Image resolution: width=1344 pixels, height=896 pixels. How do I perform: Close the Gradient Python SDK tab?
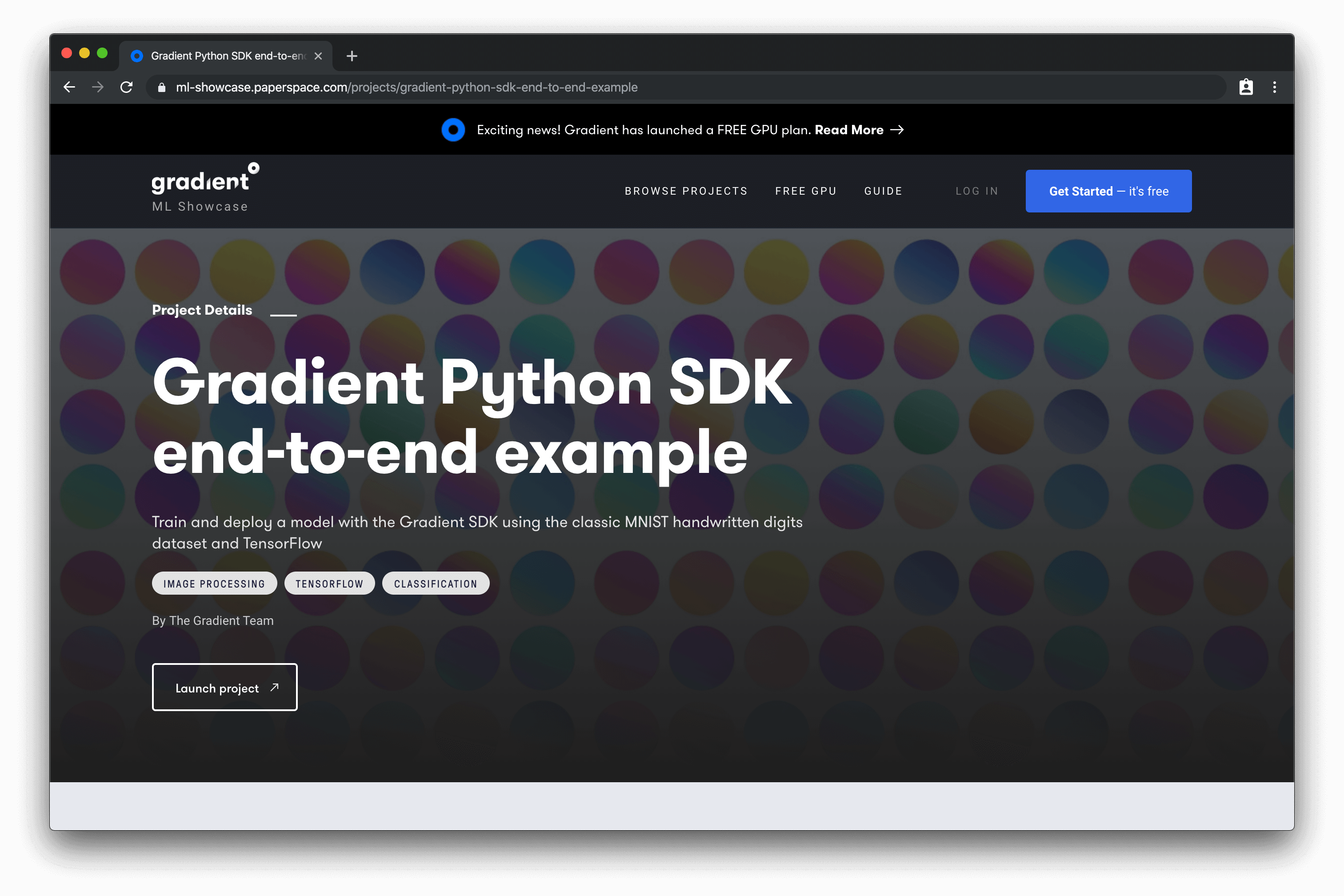pos(318,56)
